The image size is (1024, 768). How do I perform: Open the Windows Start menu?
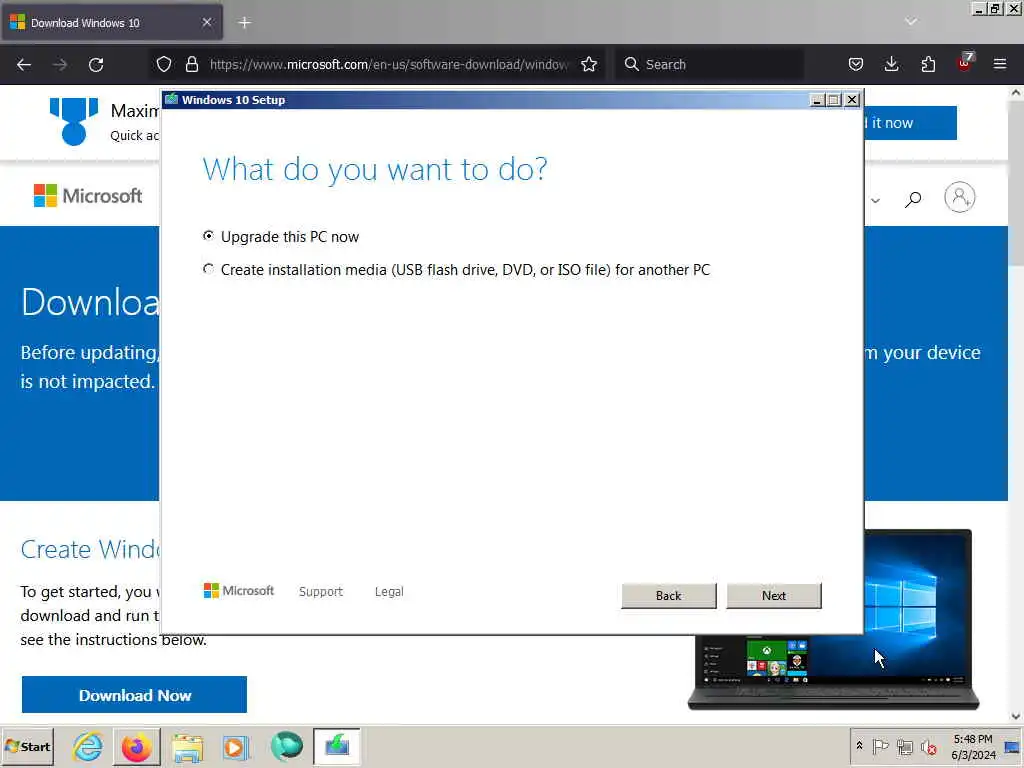coord(27,746)
